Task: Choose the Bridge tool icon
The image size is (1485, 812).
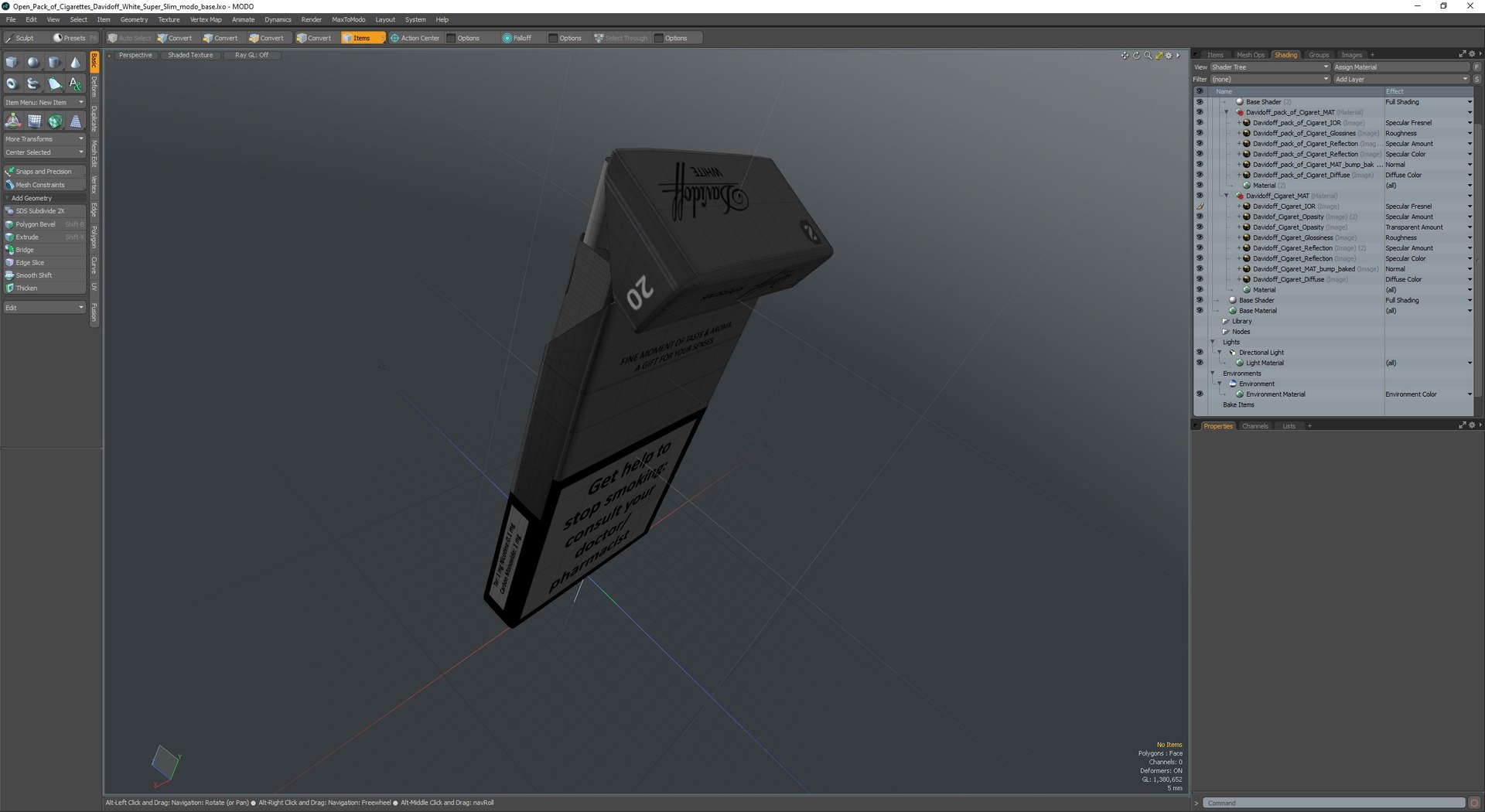Action: tap(10, 250)
